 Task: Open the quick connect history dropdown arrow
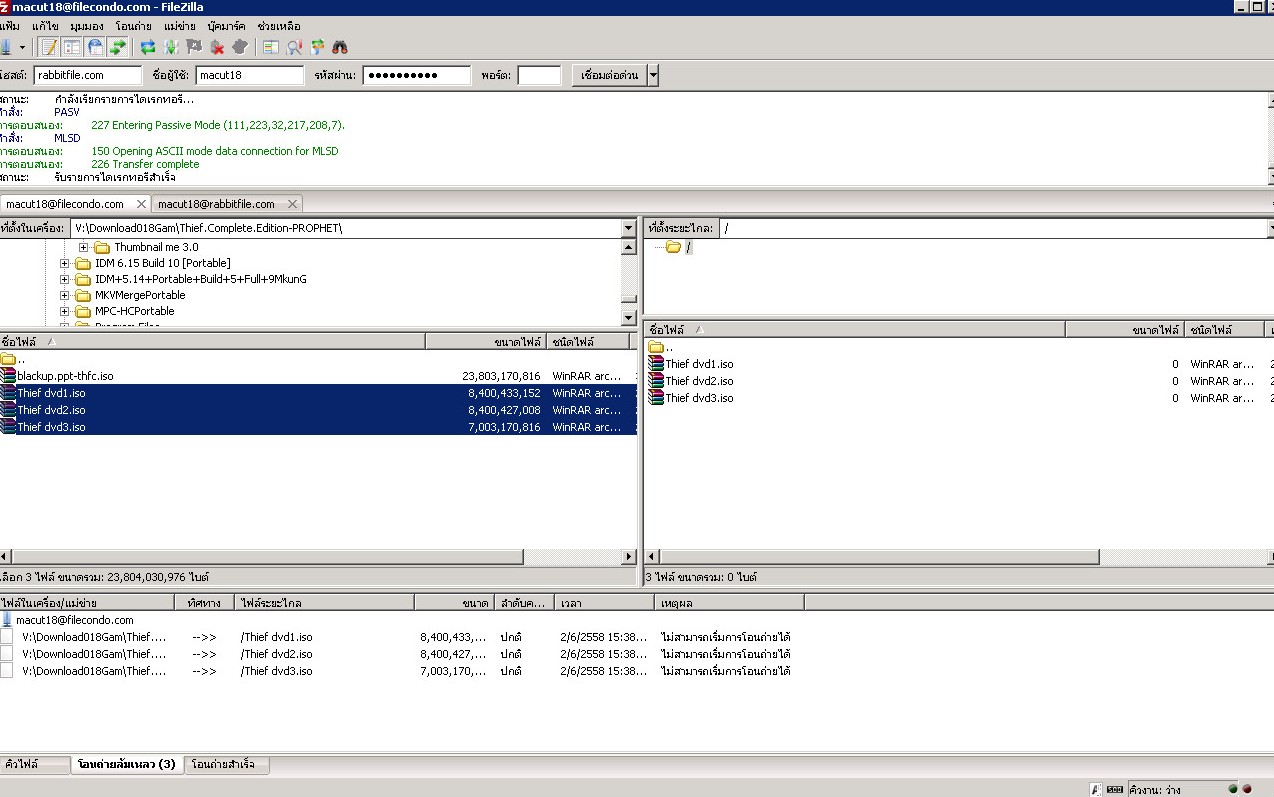[653, 75]
